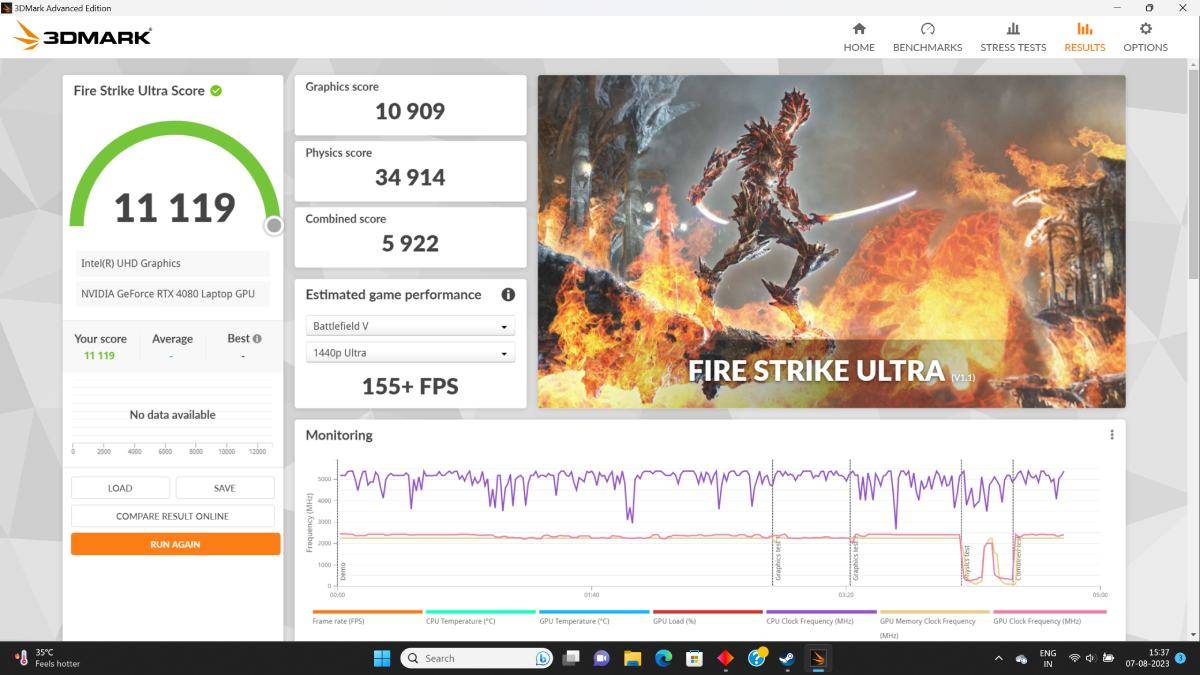Open Monitoring panel three-dot menu
The height and width of the screenshot is (675, 1200).
click(1111, 435)
